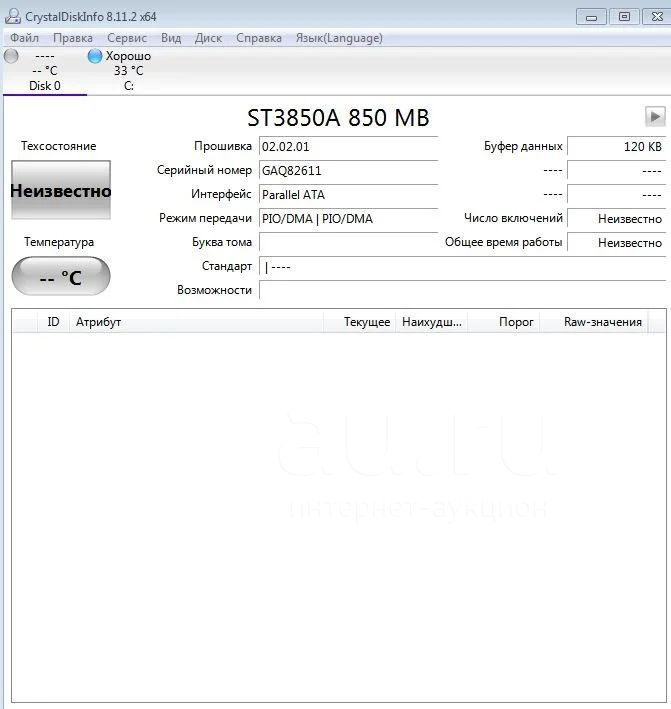Maximize the CrystalDiskInfo window
The width and height of the screenshot is (671, 709).
pyautogui.click(x=624, y=17)
